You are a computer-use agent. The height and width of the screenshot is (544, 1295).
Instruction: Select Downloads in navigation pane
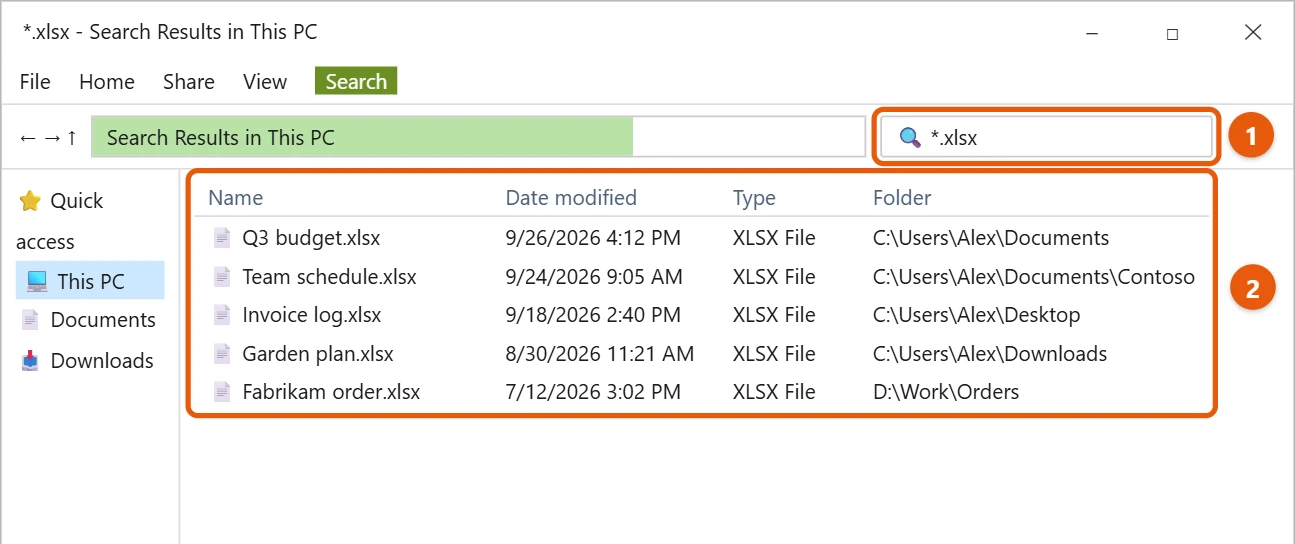pyautogui.click(x=90, y=360)
